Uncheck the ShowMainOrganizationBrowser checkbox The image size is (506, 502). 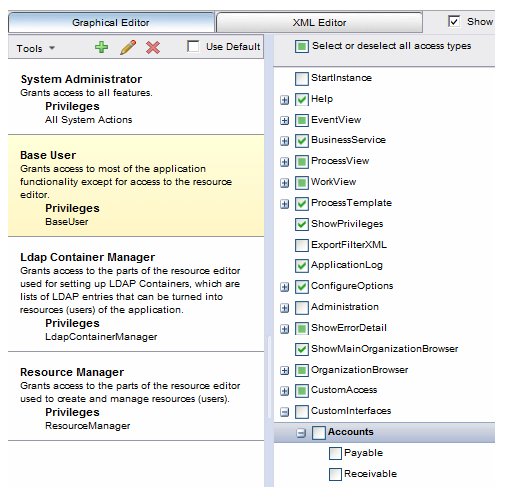pyautogui.click(x=302, y=349)
